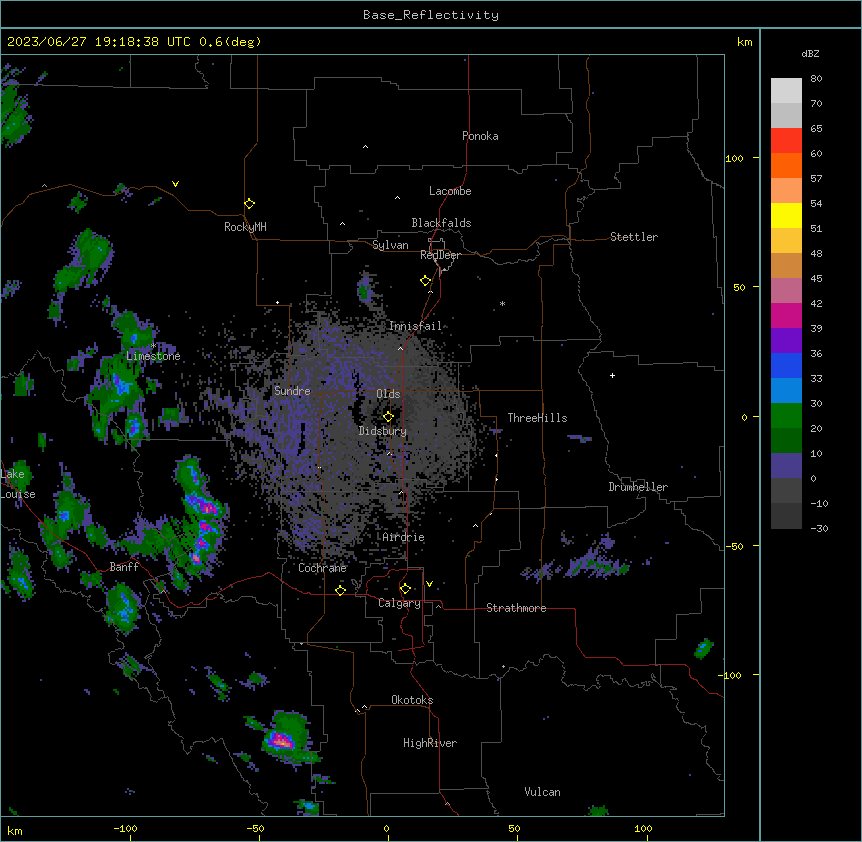Click the Olds city label
Viewport: 862px width, 842px height.
(x=388, y=394)
